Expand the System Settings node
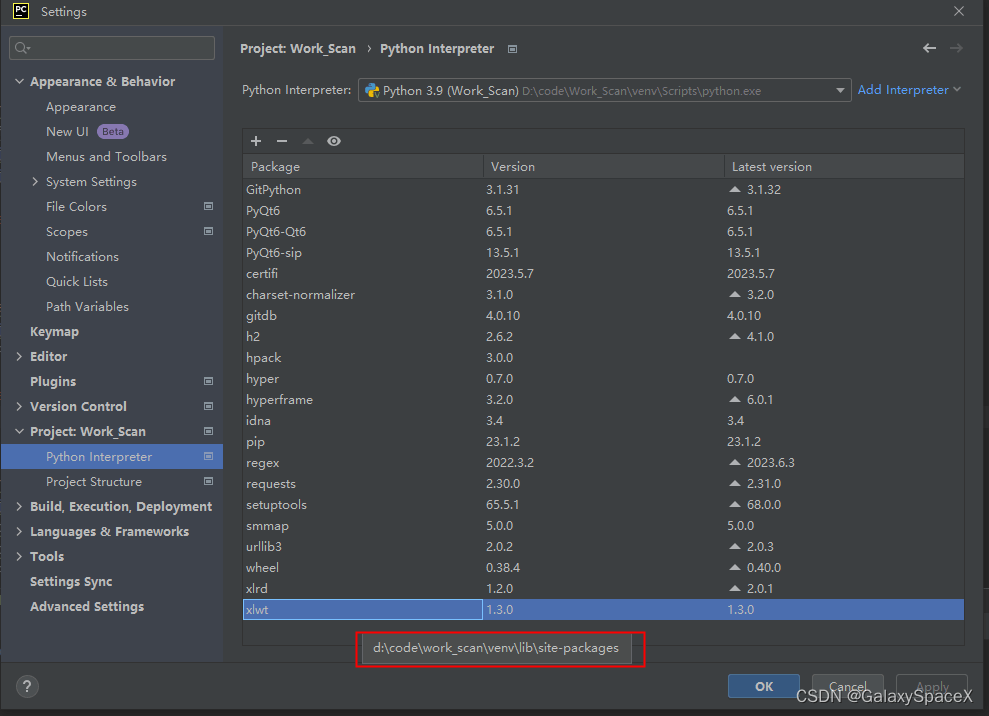 [35, 182]
